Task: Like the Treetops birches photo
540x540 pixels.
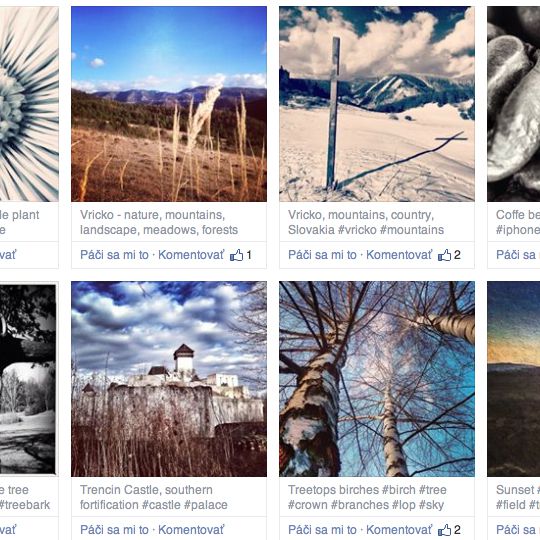Action: point(322,530)
